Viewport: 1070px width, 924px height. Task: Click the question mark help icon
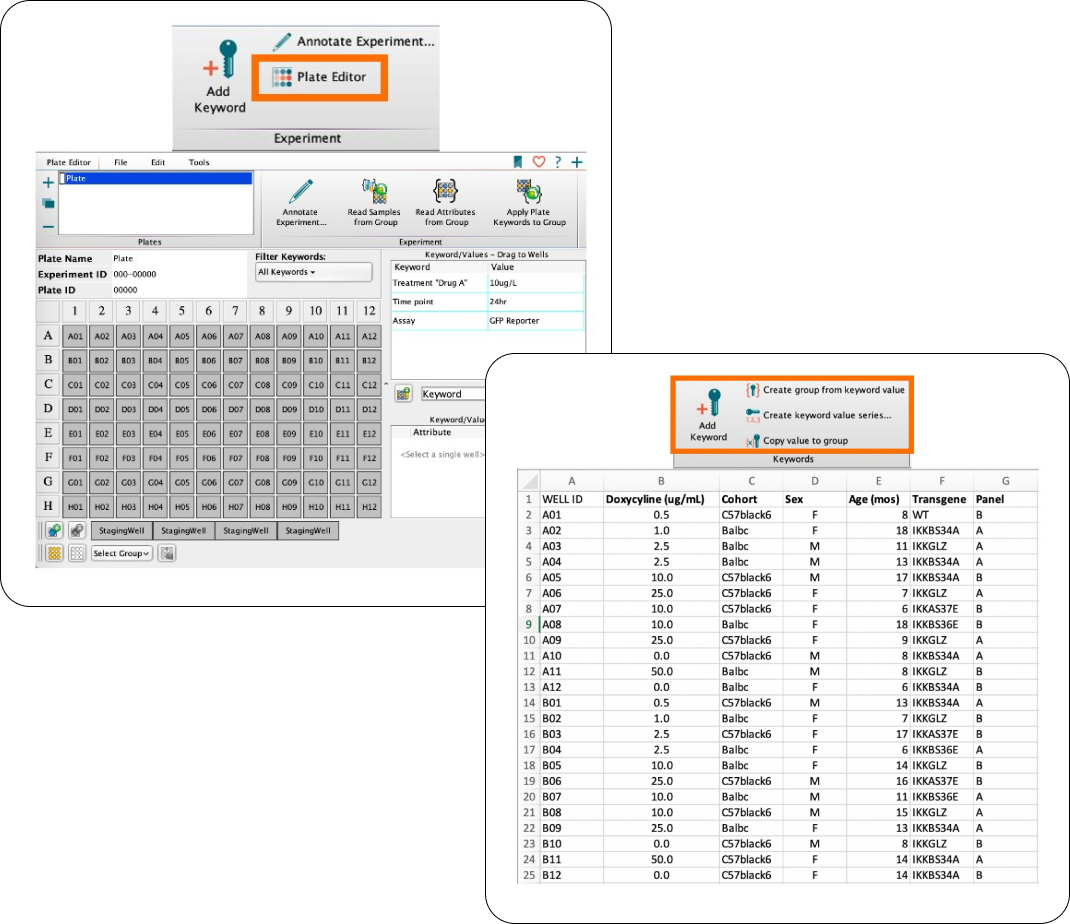pyautogui.click(x=558, y=162)
